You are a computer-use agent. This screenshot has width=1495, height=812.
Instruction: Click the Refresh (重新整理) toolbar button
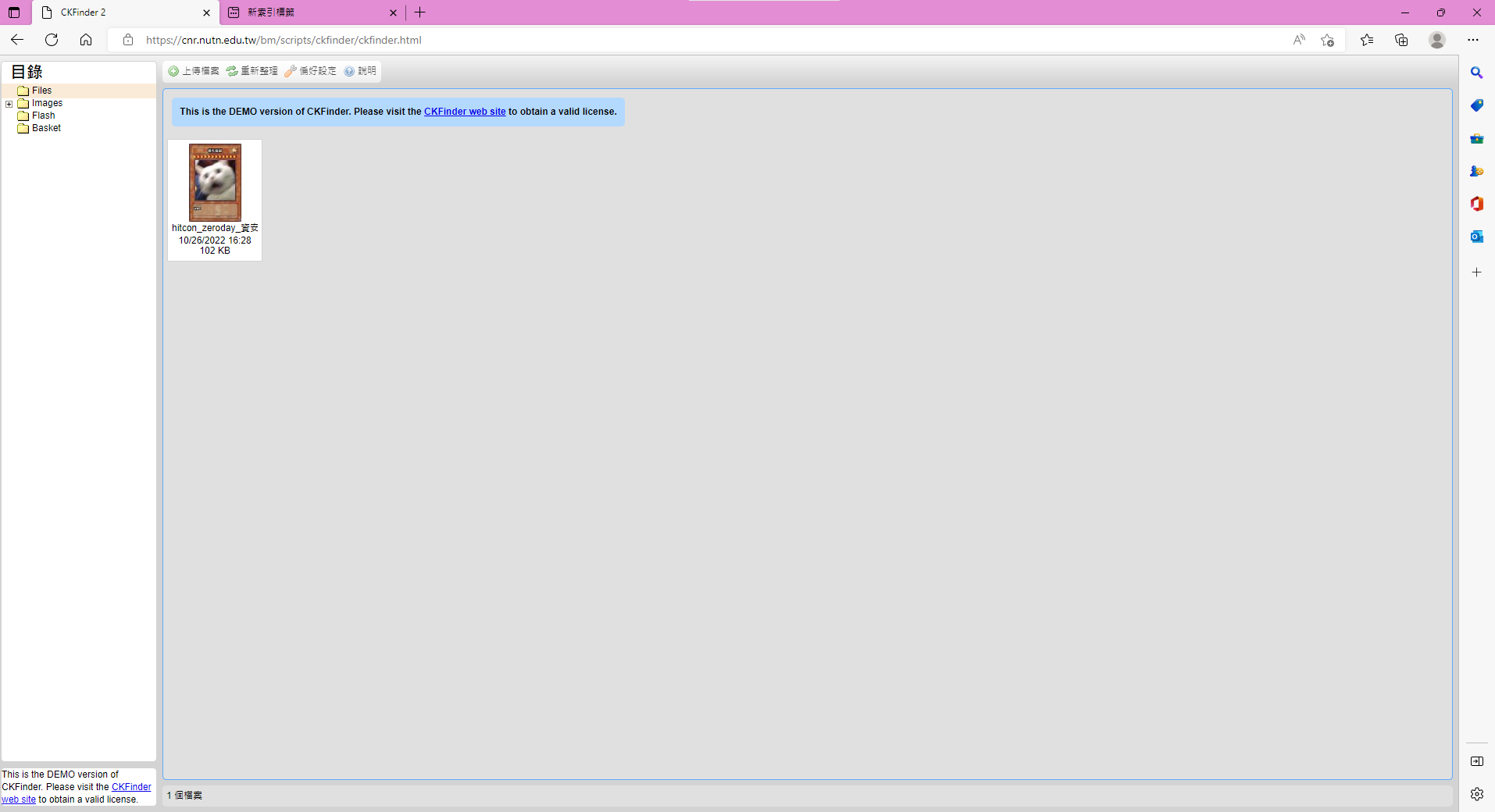point(252,71)
